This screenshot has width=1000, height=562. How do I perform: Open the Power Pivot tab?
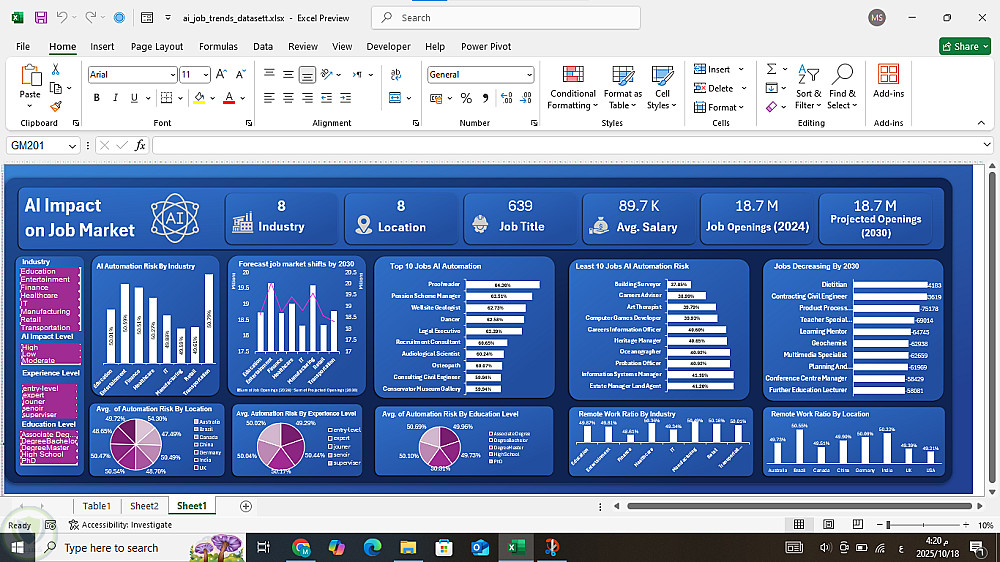click(486, 47)
